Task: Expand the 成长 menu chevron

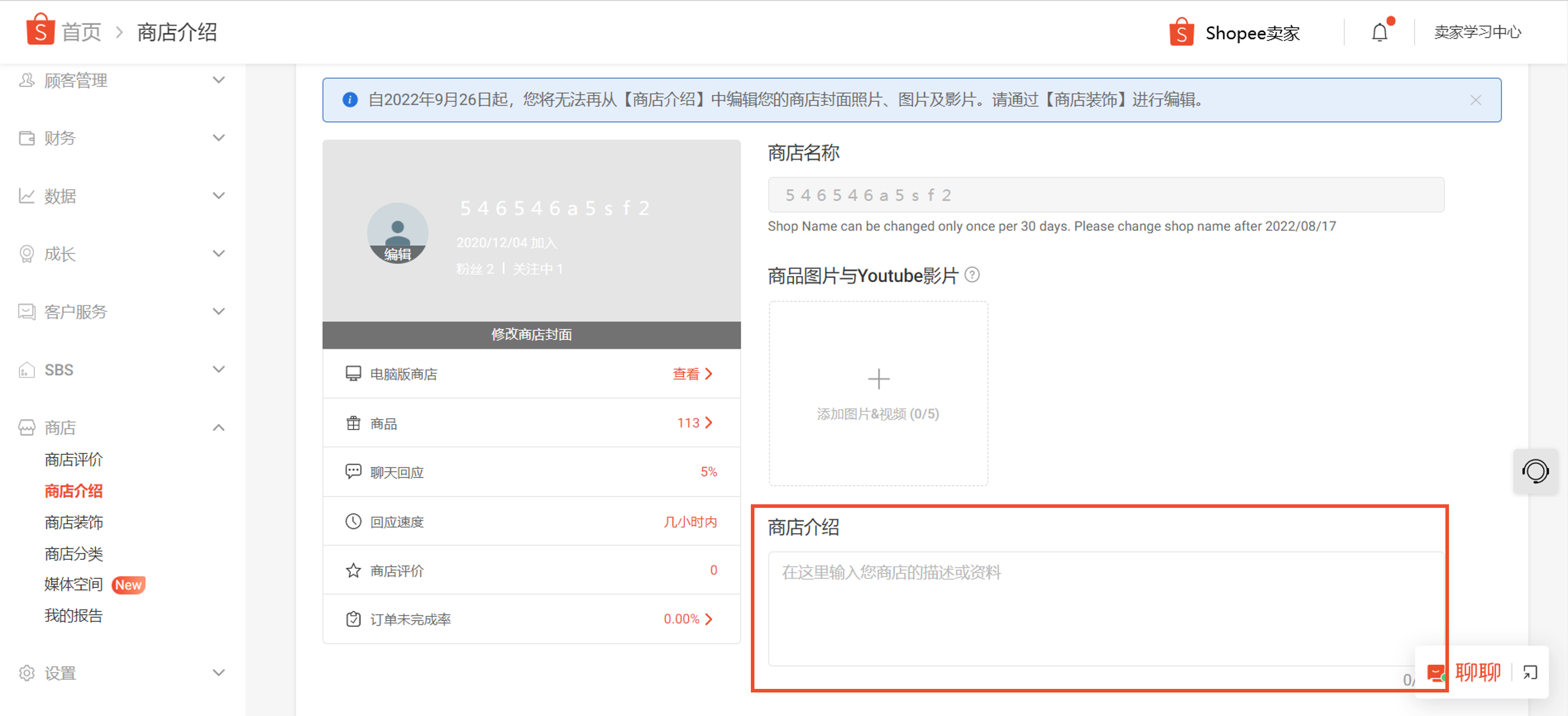Action: pos(218,254)
